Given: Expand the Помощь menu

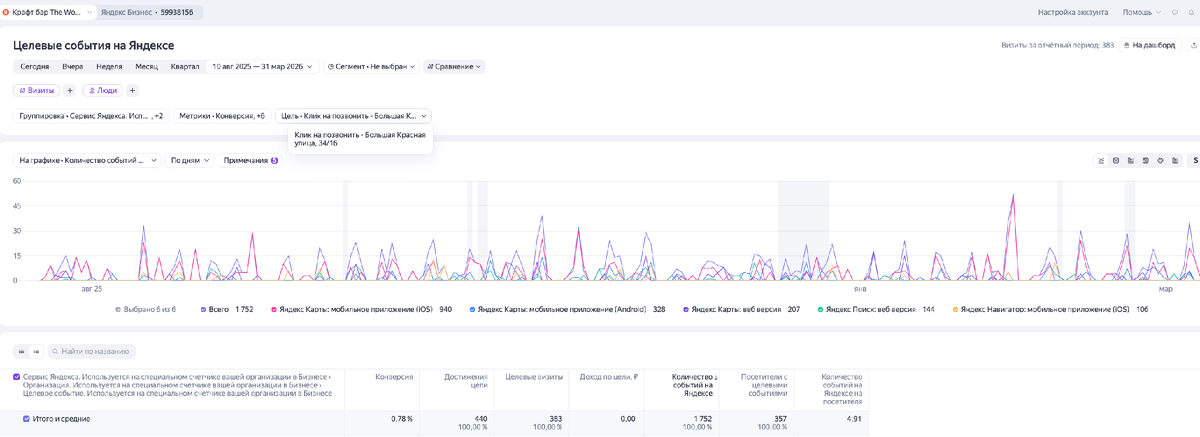Looking at the screenshot, I should (1141, 12).
